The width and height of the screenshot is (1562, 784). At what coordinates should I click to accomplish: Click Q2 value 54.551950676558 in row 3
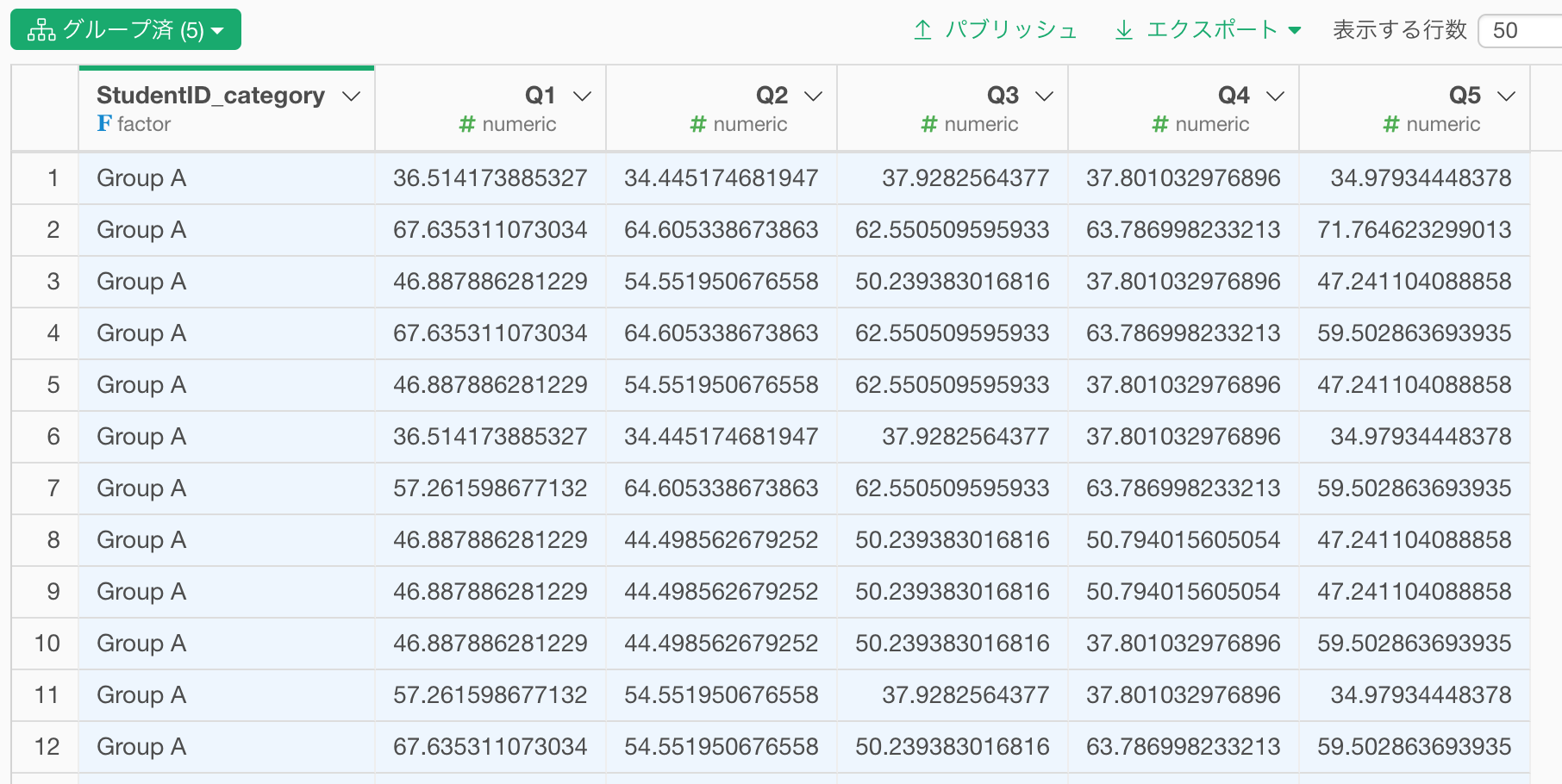tap(722, 282)
